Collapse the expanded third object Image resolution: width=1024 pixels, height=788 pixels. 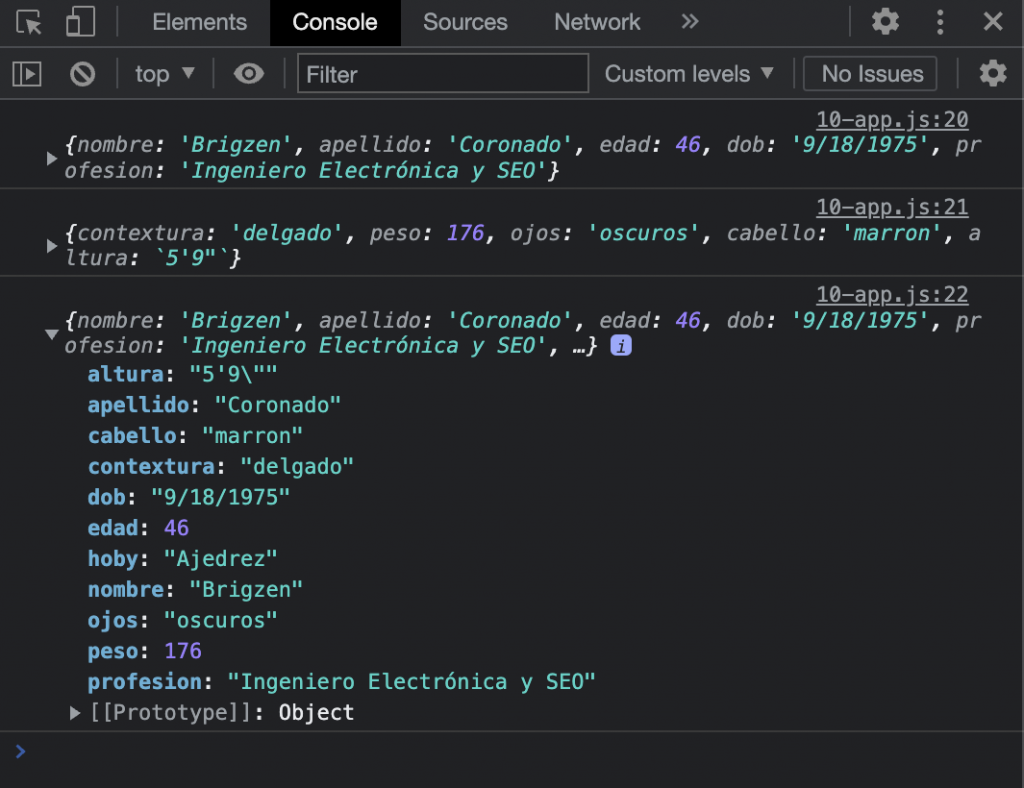pyautogui.click(x=52, y=334)
